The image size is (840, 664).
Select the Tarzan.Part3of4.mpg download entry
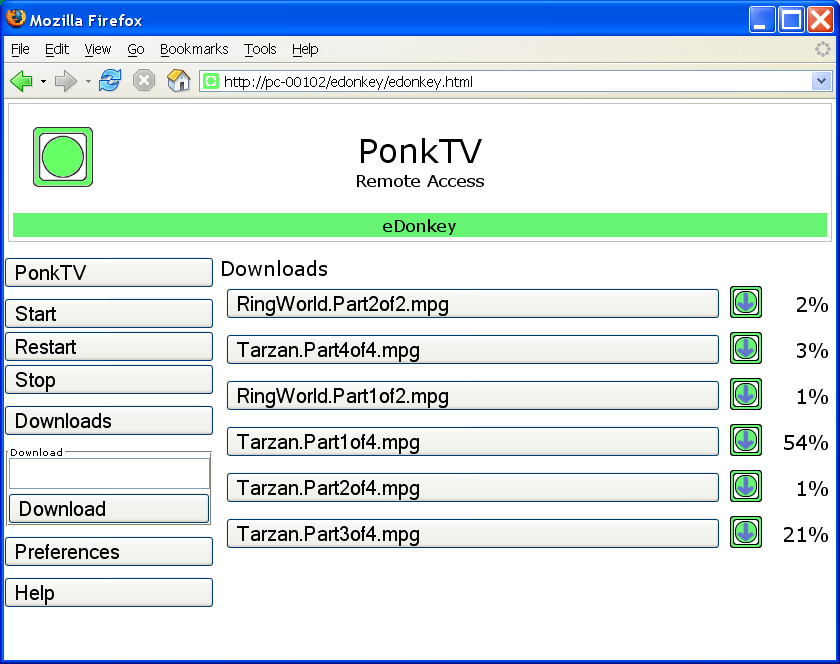(472, 534)
